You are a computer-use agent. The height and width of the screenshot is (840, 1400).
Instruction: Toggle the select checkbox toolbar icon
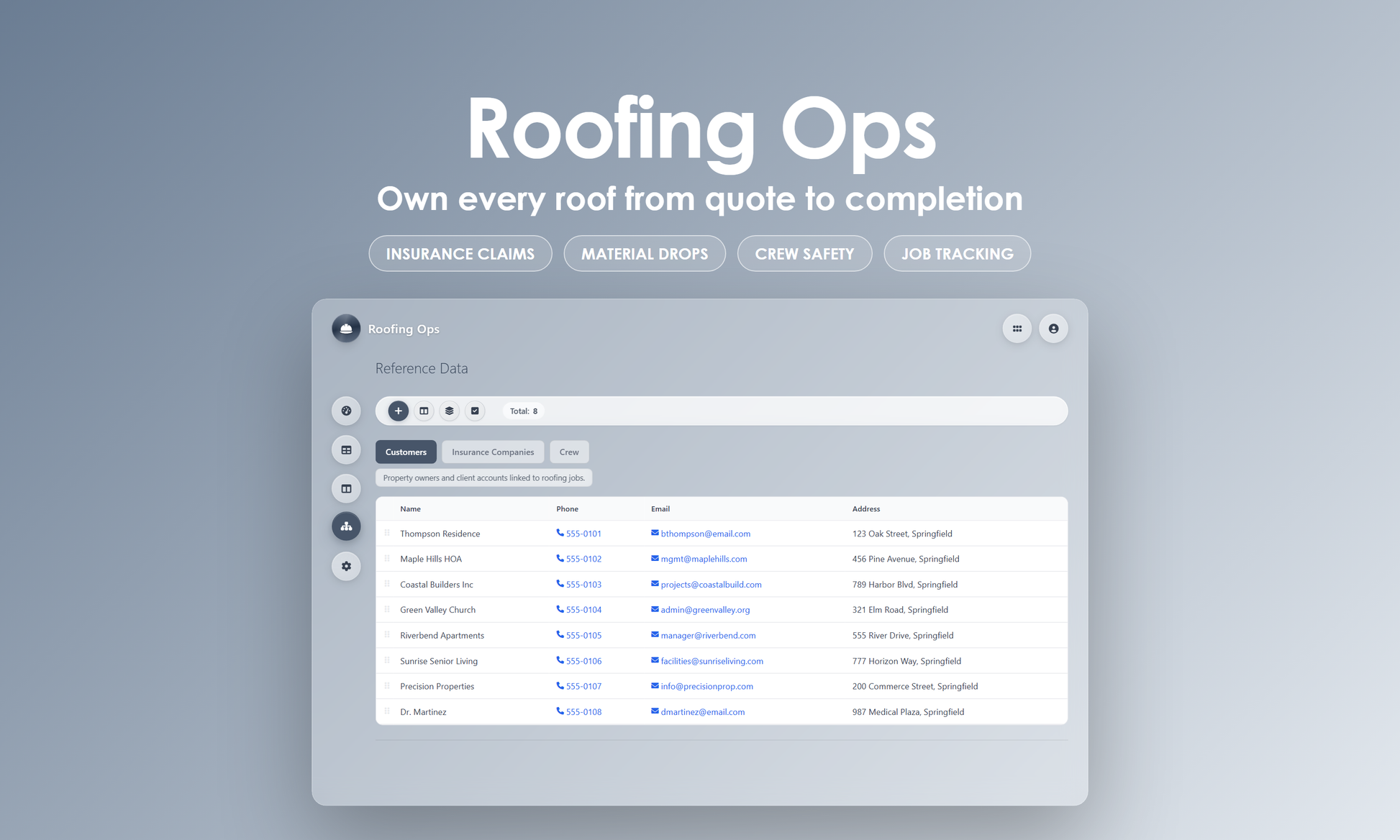475,411
